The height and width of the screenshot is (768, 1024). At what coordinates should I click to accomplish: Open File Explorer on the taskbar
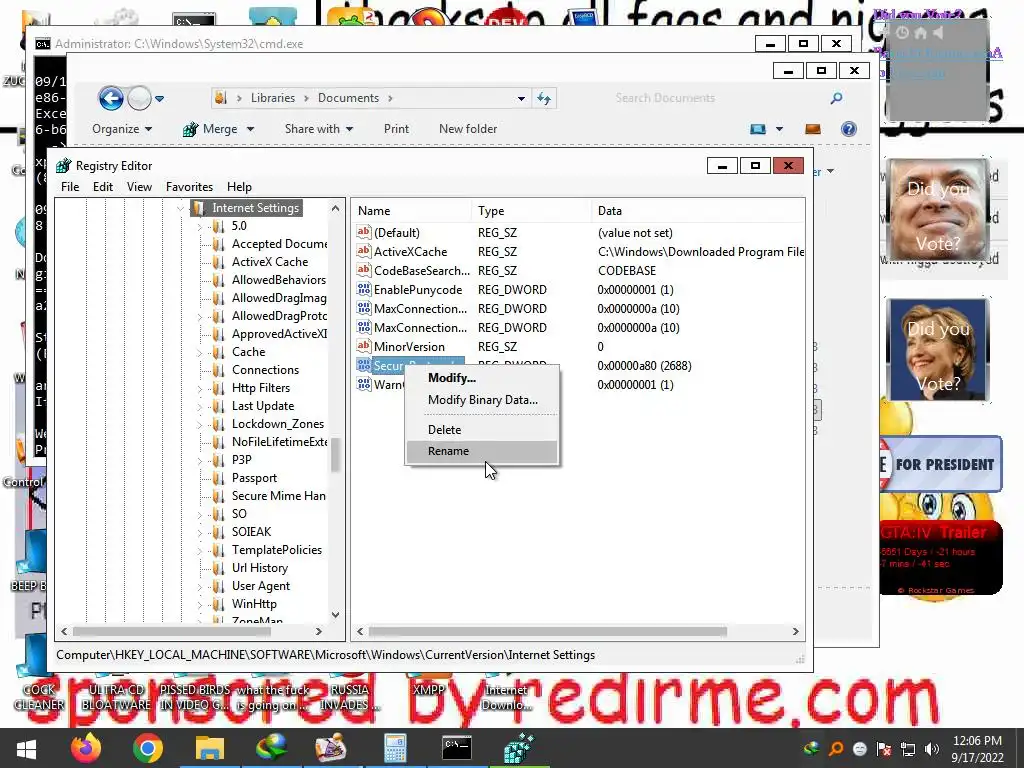(x=210, y=748)
